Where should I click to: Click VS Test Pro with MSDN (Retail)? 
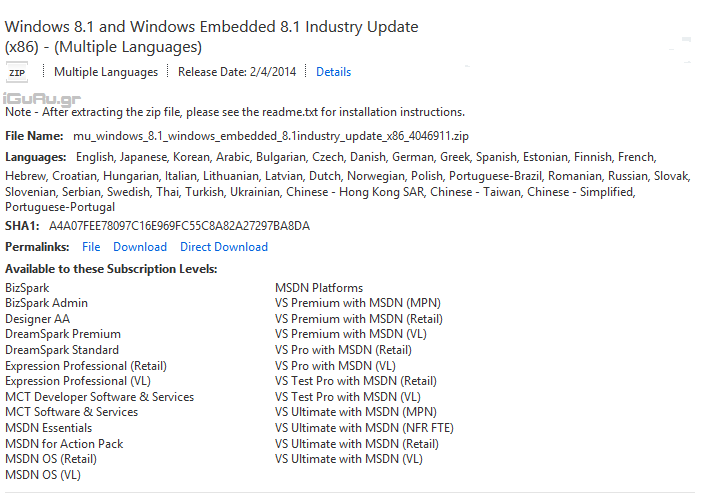(x=356, y=381)
